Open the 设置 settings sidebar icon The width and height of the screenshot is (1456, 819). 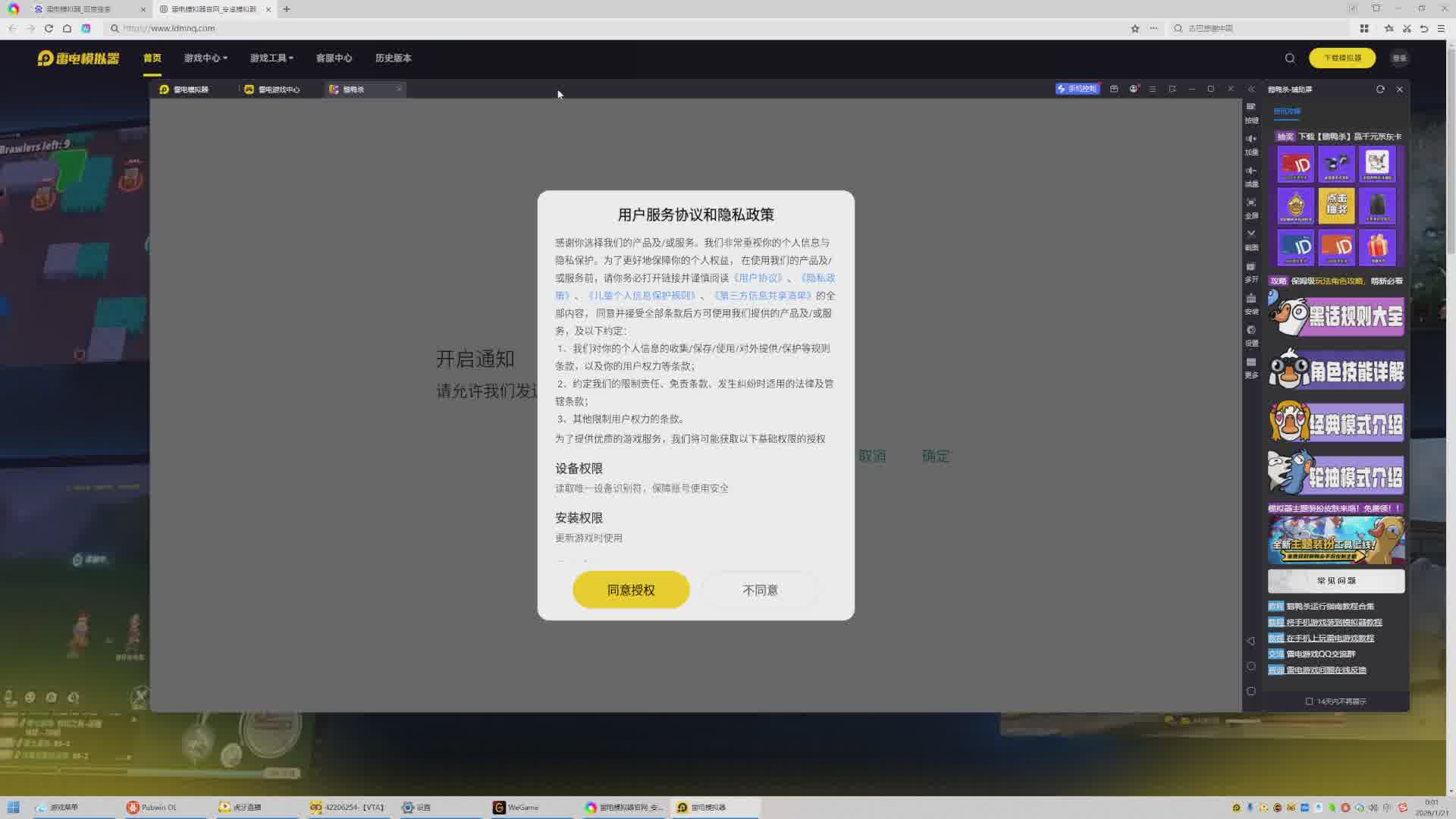pos(1251,335)
